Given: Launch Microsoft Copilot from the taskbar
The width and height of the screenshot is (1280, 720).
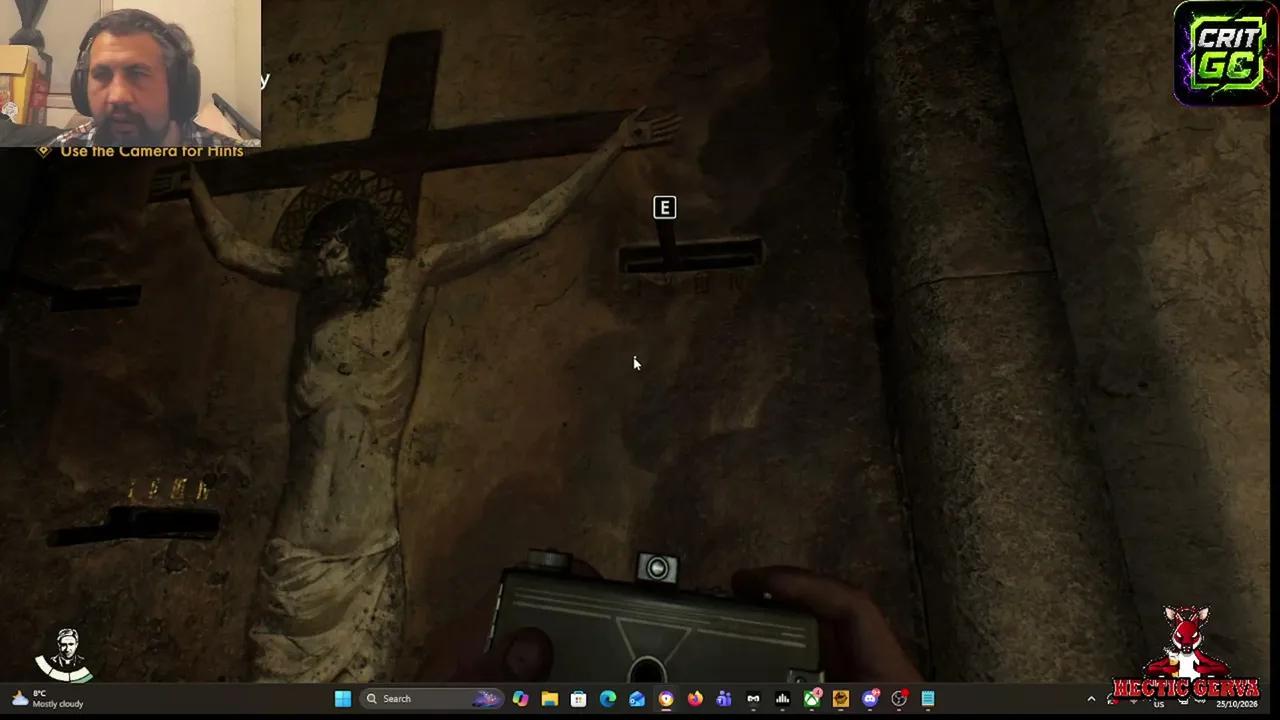Looking at the screenshot, I should coord(520,699).
